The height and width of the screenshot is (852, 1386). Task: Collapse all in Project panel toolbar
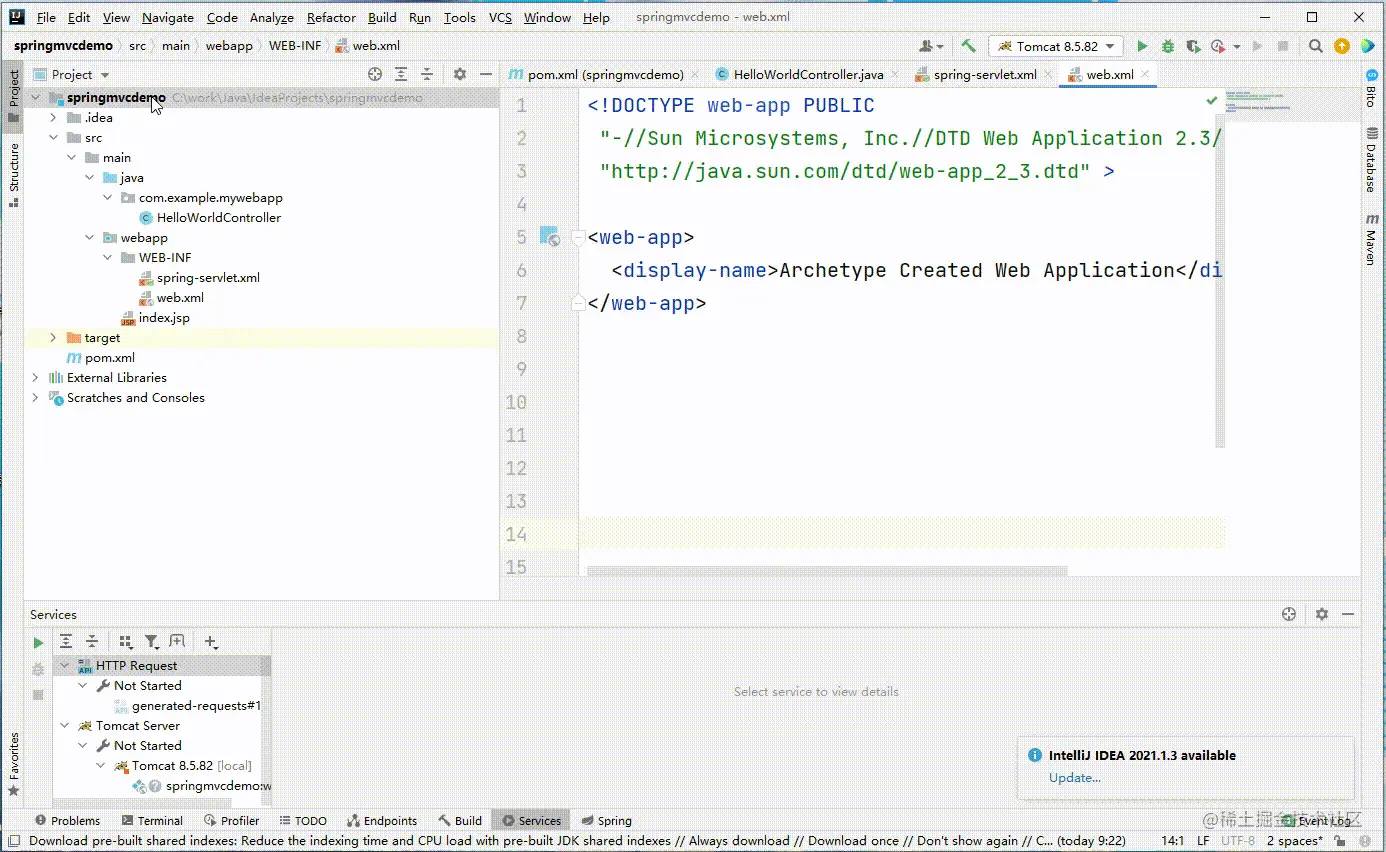point(427,74)
